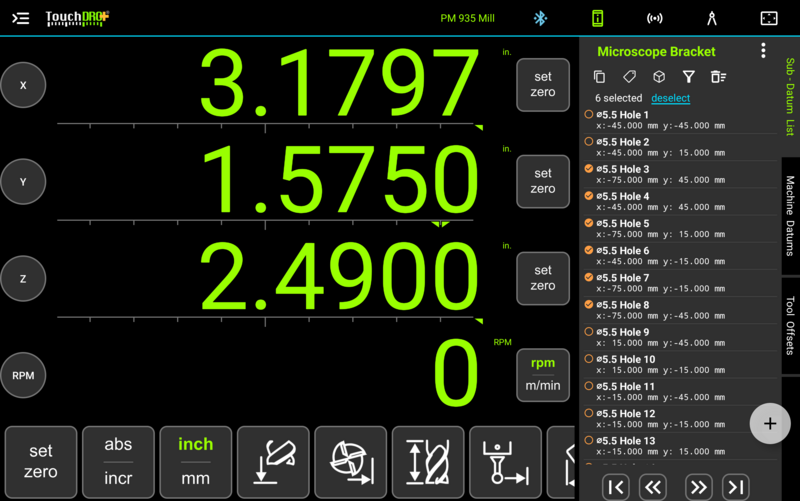This screenshot has height=501, width=800.
Task: Add a new point with plus button
Action: [770, 423]
